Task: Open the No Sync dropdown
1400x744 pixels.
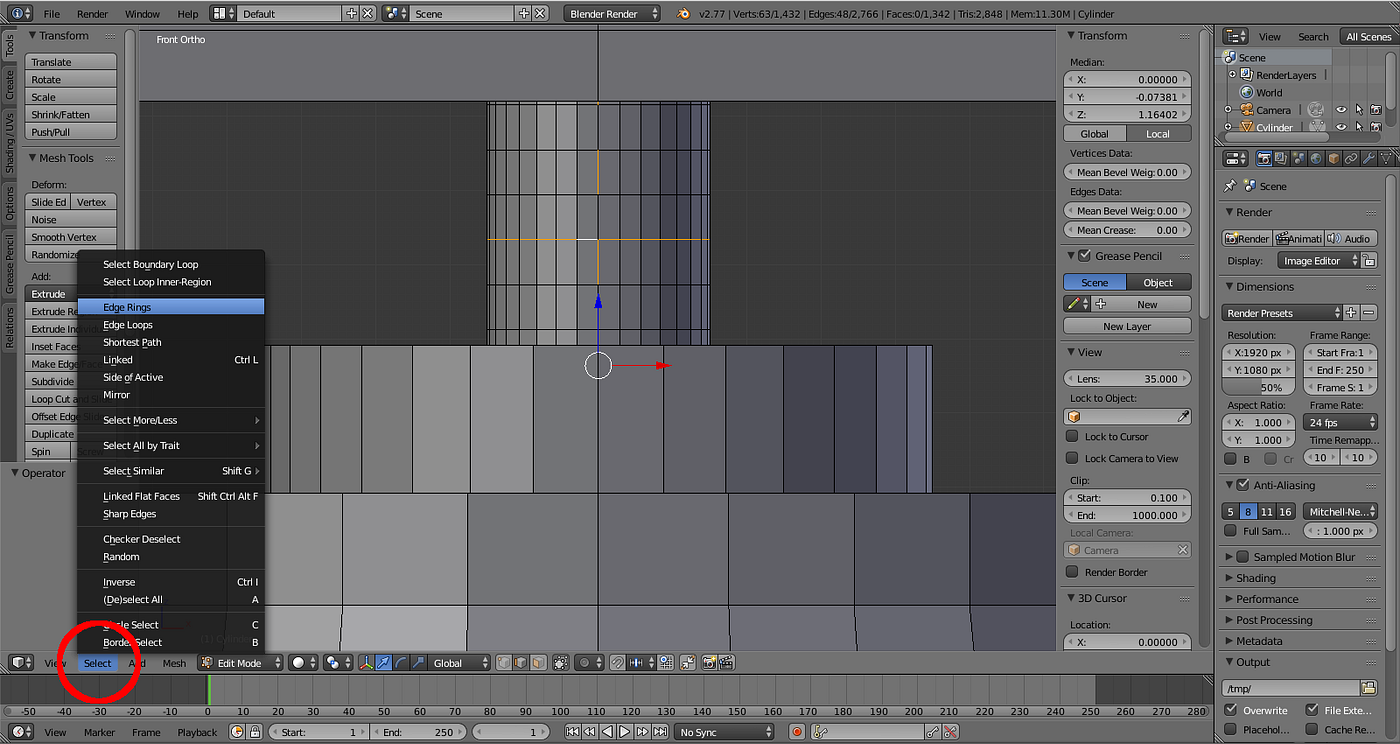Action: 724,732
